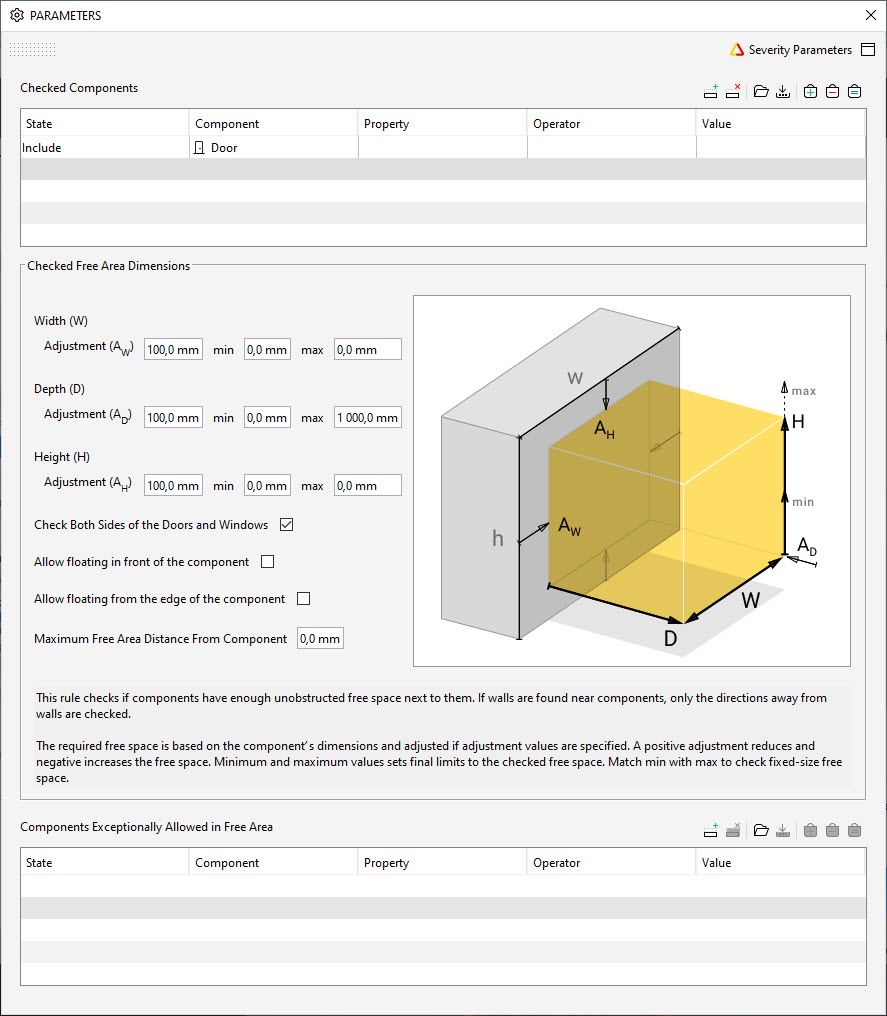The height and width of the screenshot is (1016, 887).
Task: Click the Delete Row icon above Checked Components
Action: [733, 91]
